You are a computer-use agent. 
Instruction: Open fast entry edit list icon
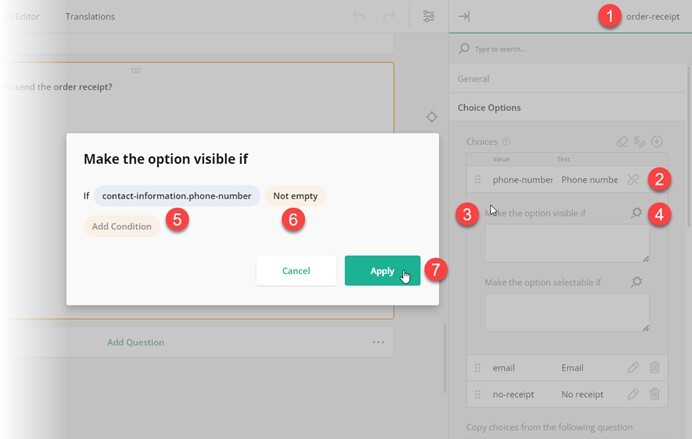(639, 142)
